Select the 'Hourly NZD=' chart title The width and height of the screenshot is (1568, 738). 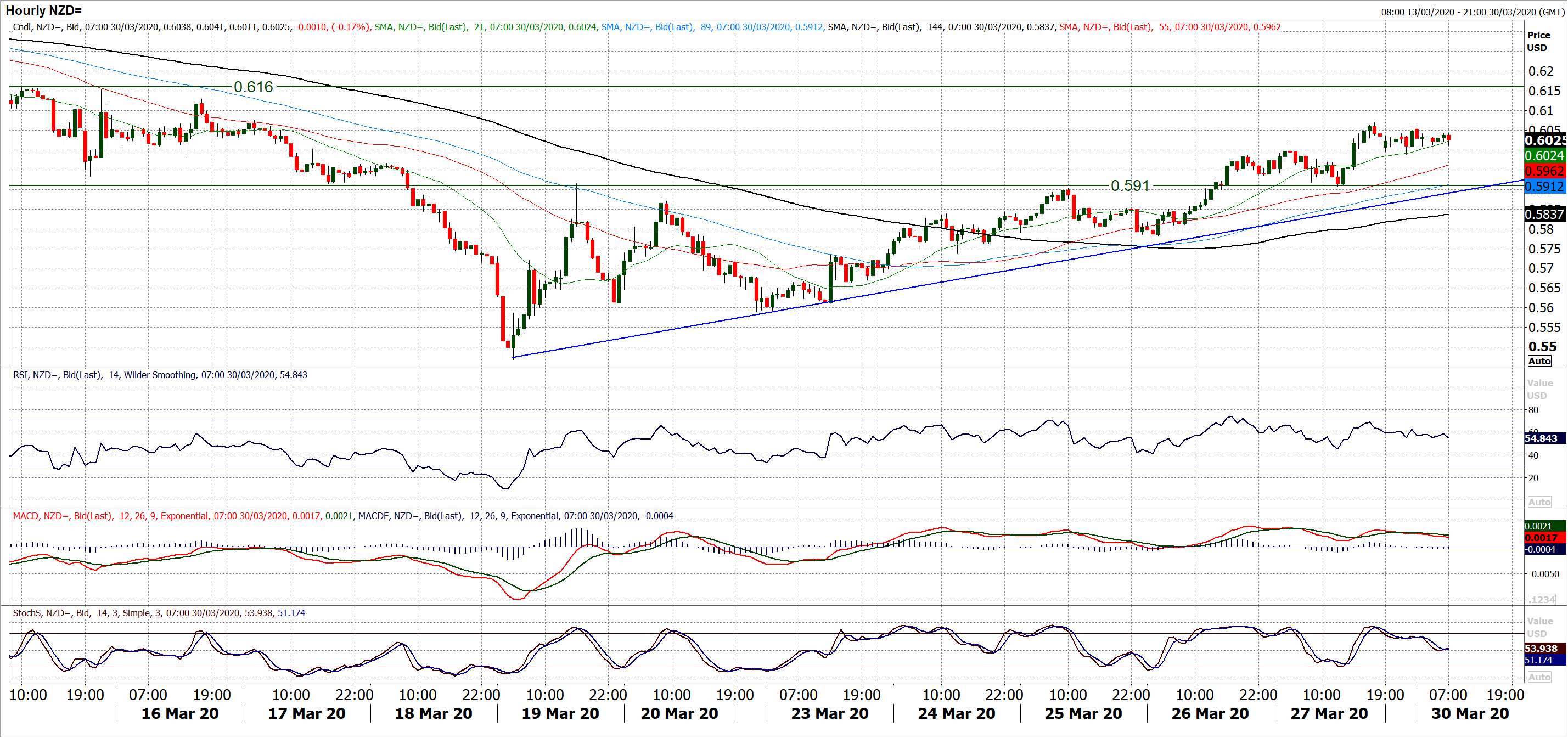click(43, 10)
